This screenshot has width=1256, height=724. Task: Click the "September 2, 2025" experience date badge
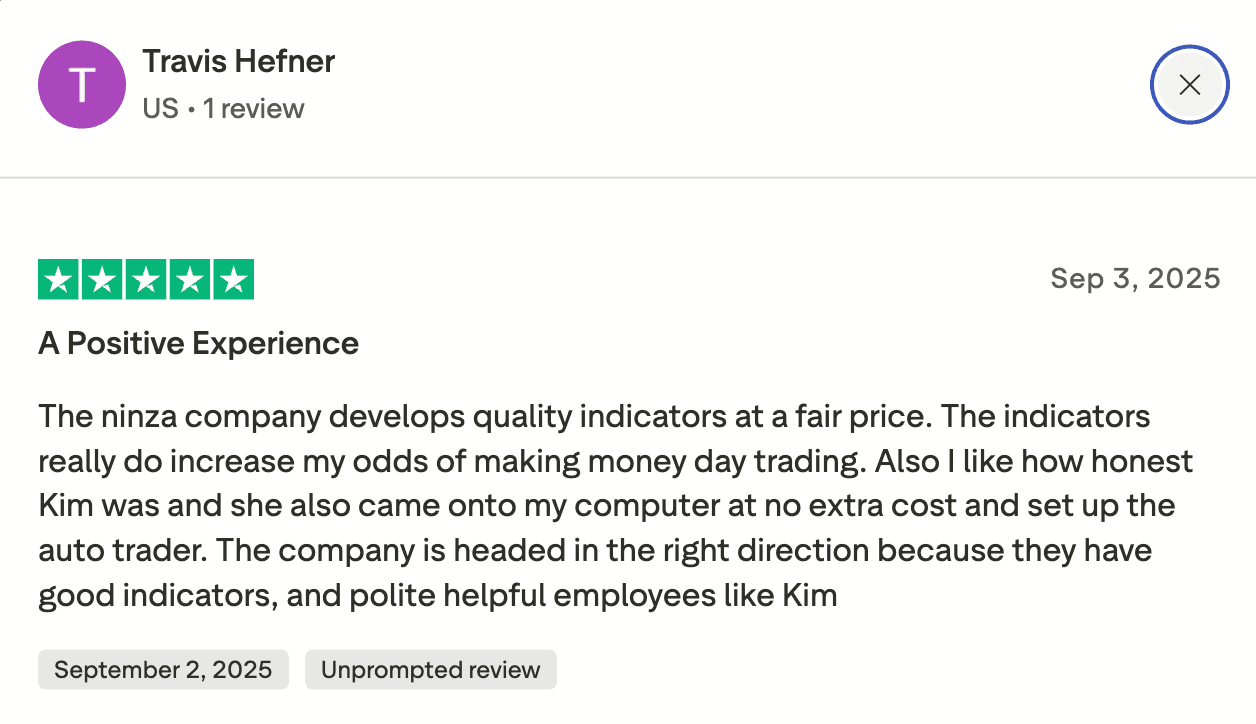tap(163, 670)
